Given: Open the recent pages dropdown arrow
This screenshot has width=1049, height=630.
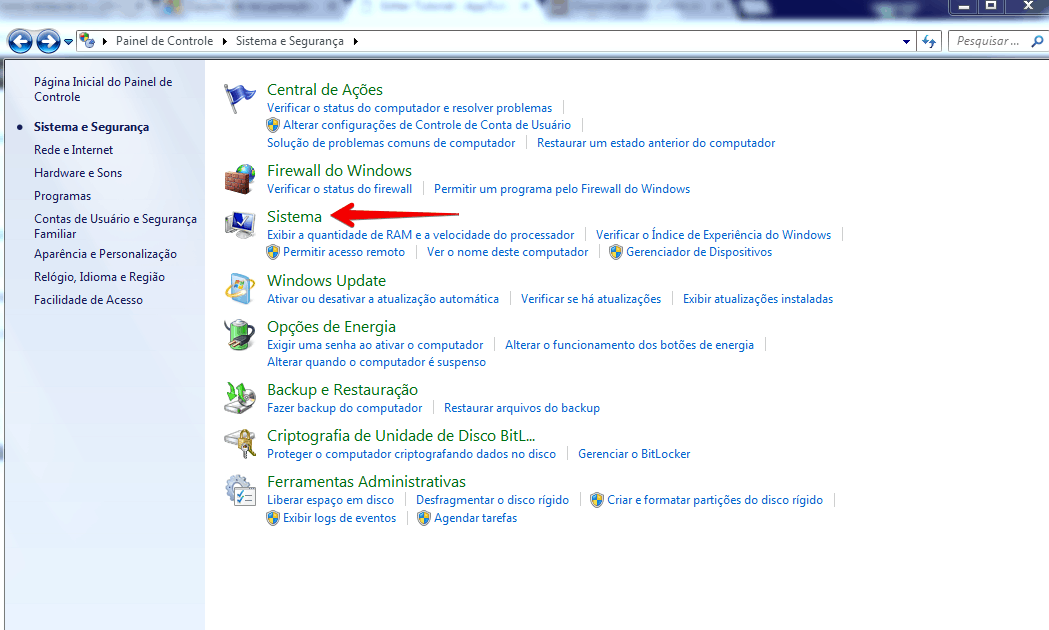Looking at the screenshot, I should pyautogui.click(x=68, y=41).
